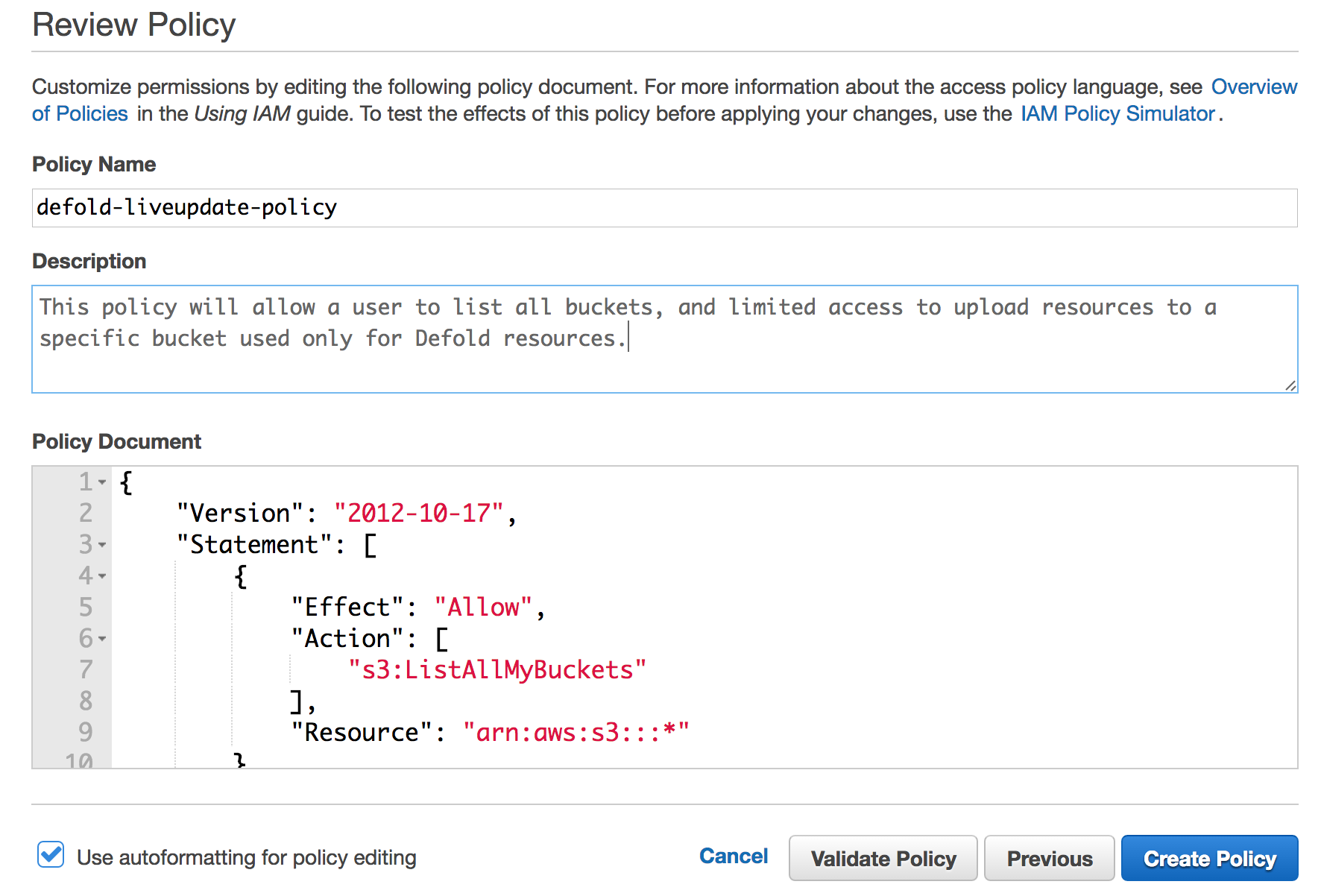Collapse the Statement array on line 3

click(102, 545)
